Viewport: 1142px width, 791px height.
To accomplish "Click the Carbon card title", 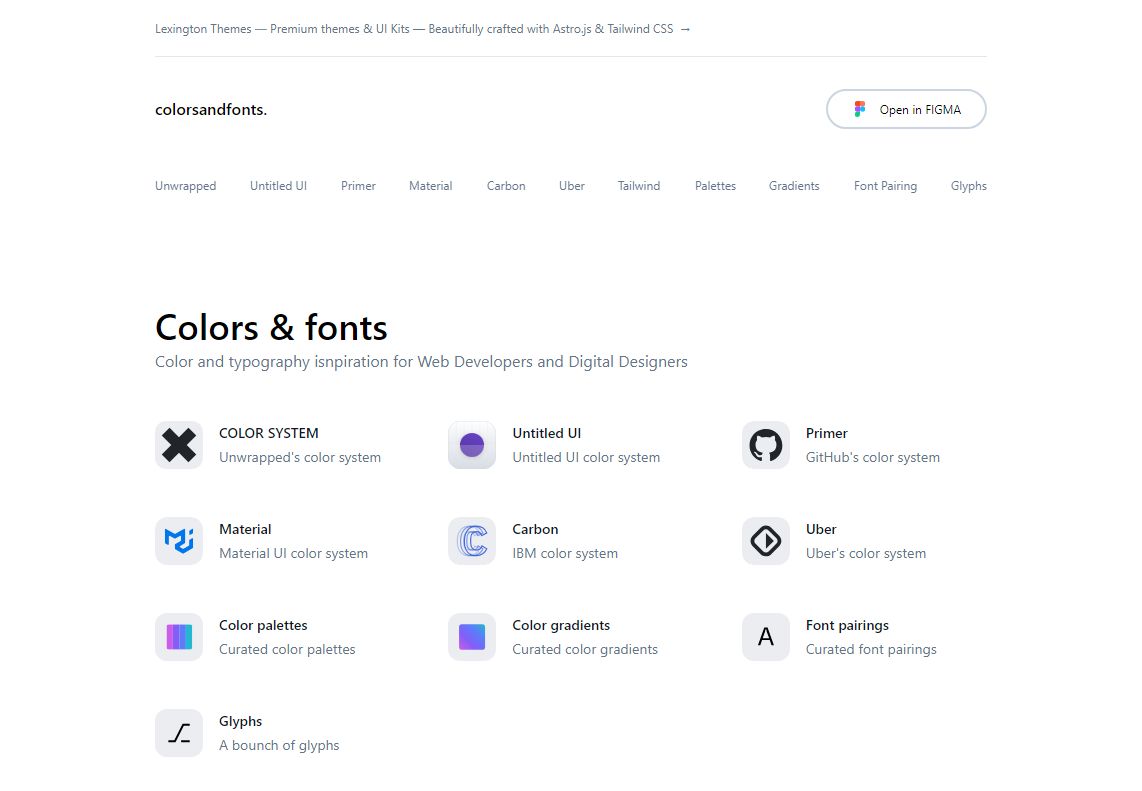I will (535, 530).
